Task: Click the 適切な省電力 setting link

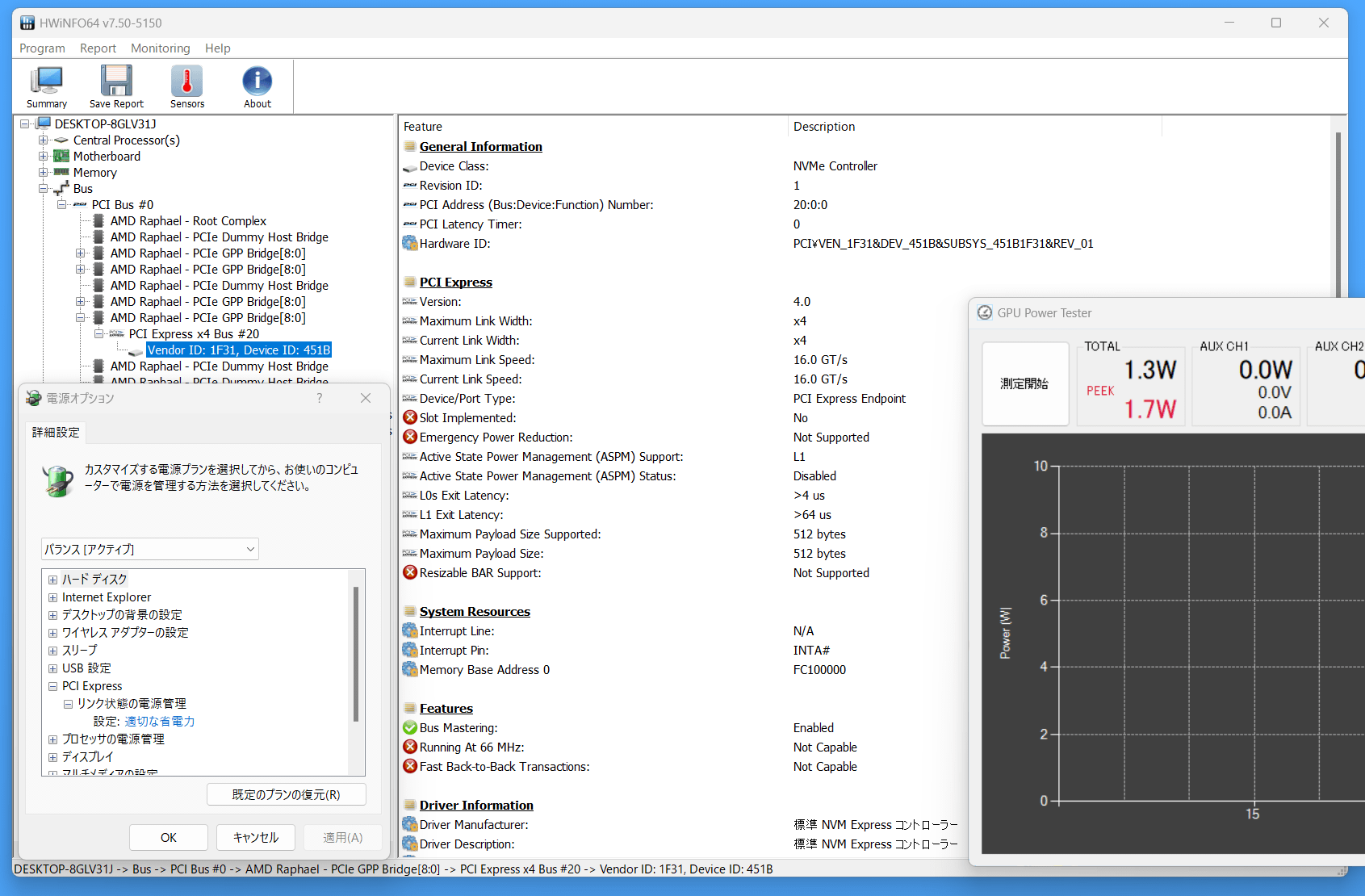Action: (159, 722)
